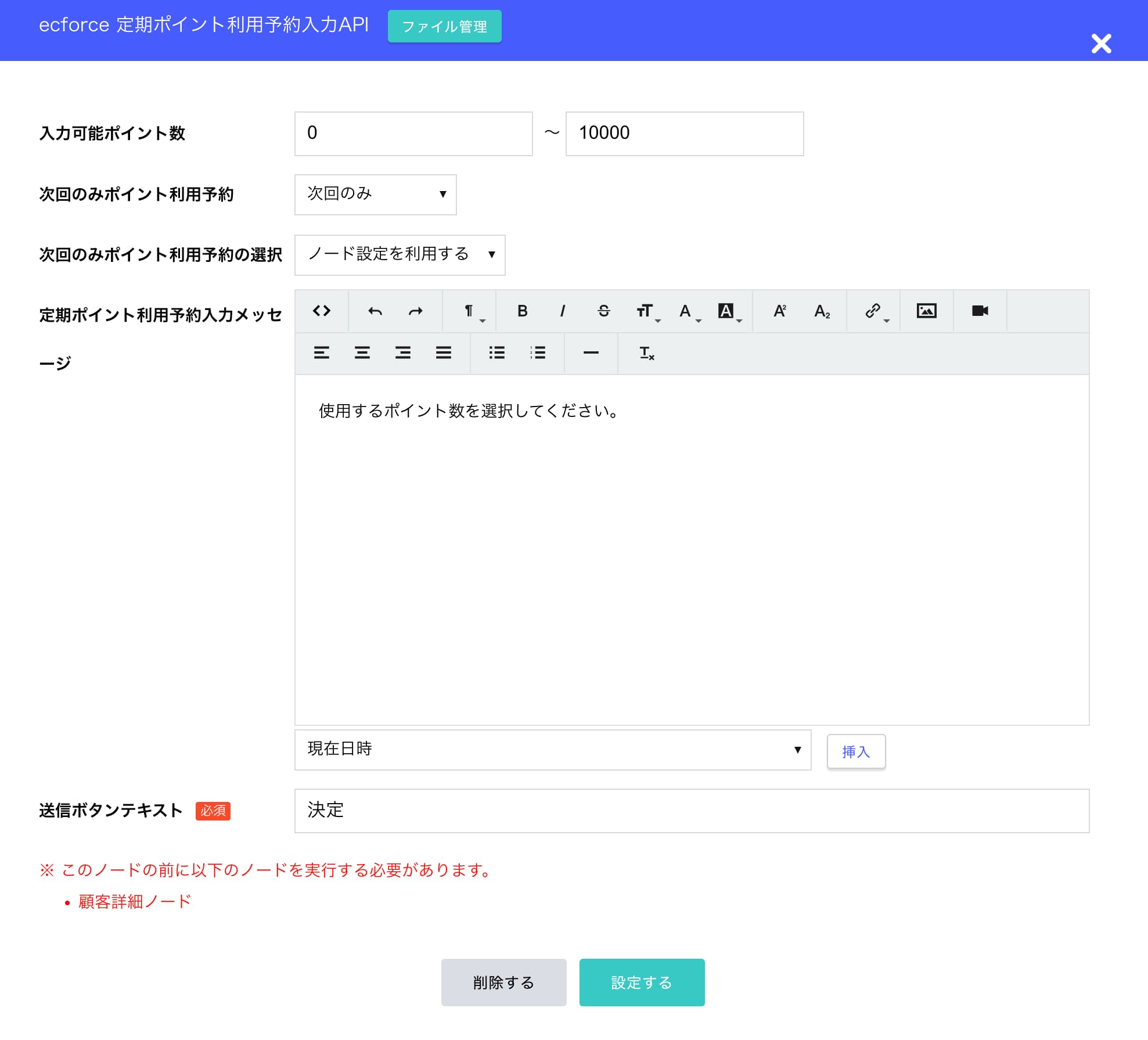Insert an image via toolbar icon
Image resolution: width=1148 pixels, height=1040 pixels.
click(926, 311)
